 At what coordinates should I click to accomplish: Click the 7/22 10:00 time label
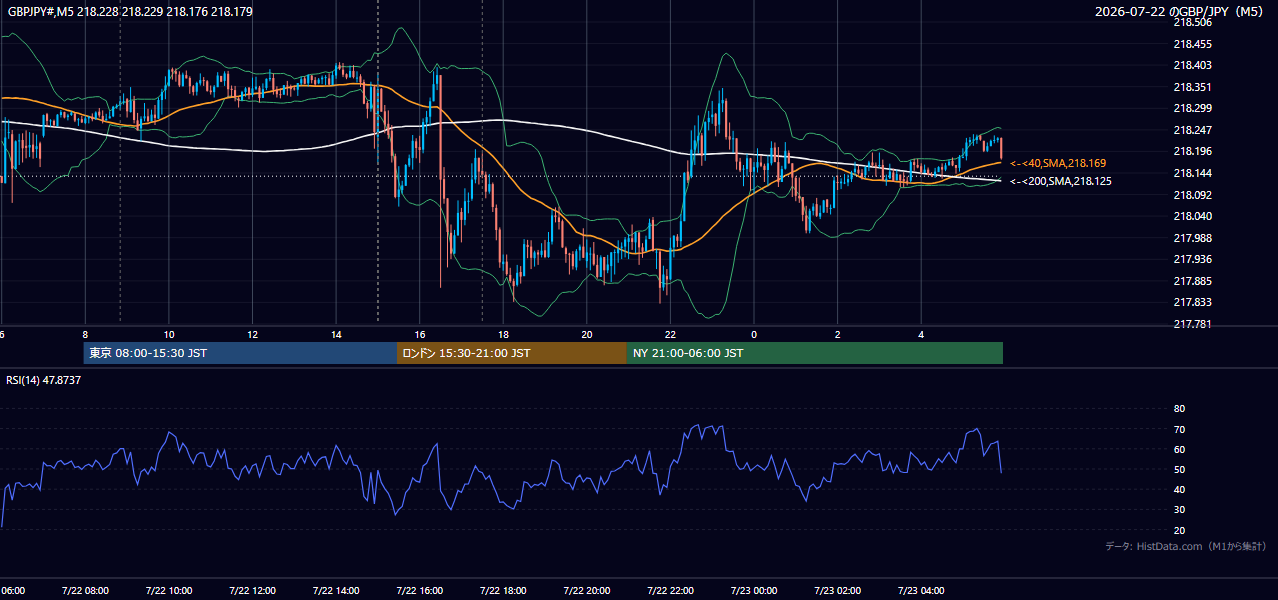[169, 591]
